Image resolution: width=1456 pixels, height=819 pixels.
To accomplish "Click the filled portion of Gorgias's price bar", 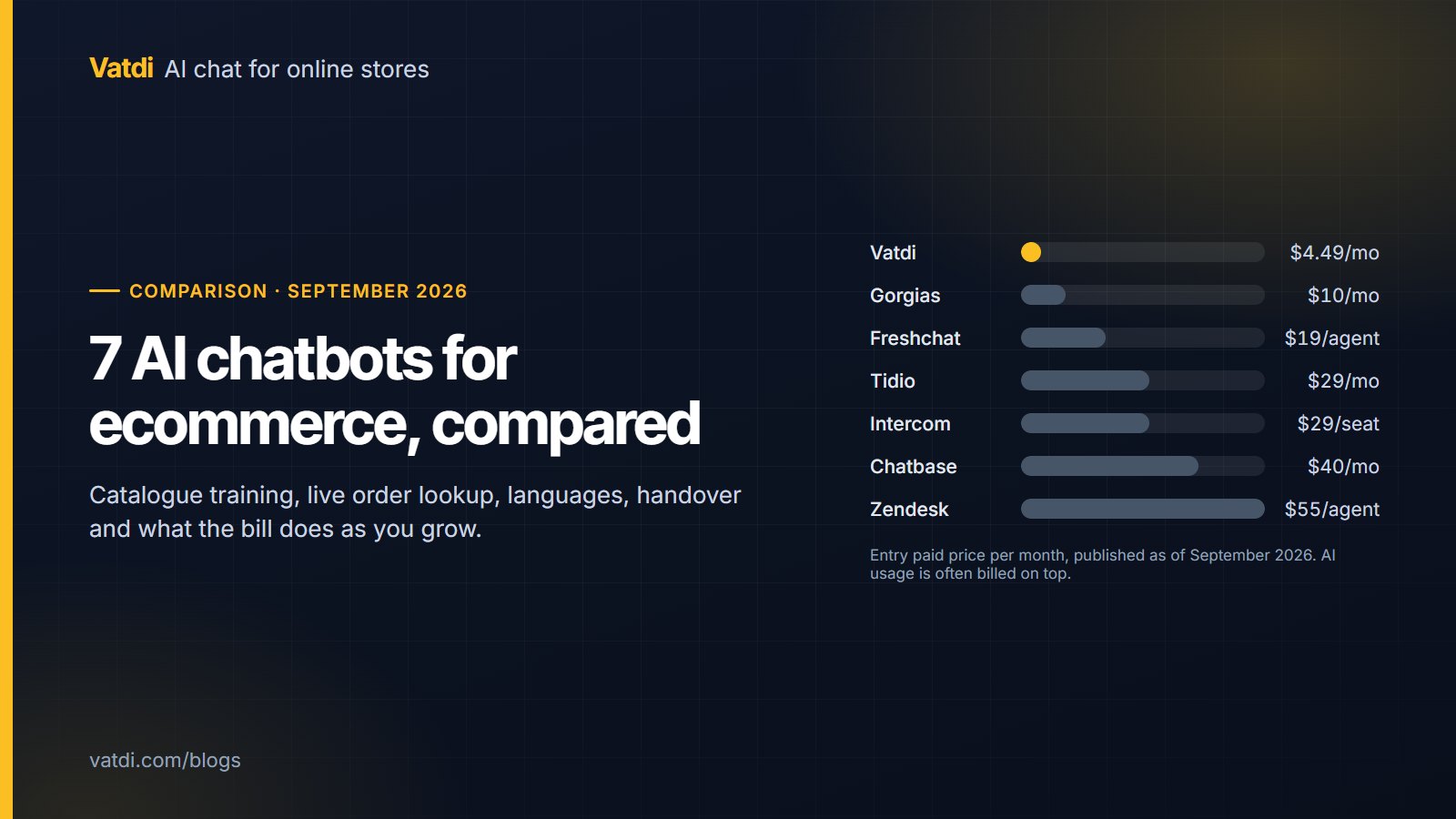I will pos(1043,295).
